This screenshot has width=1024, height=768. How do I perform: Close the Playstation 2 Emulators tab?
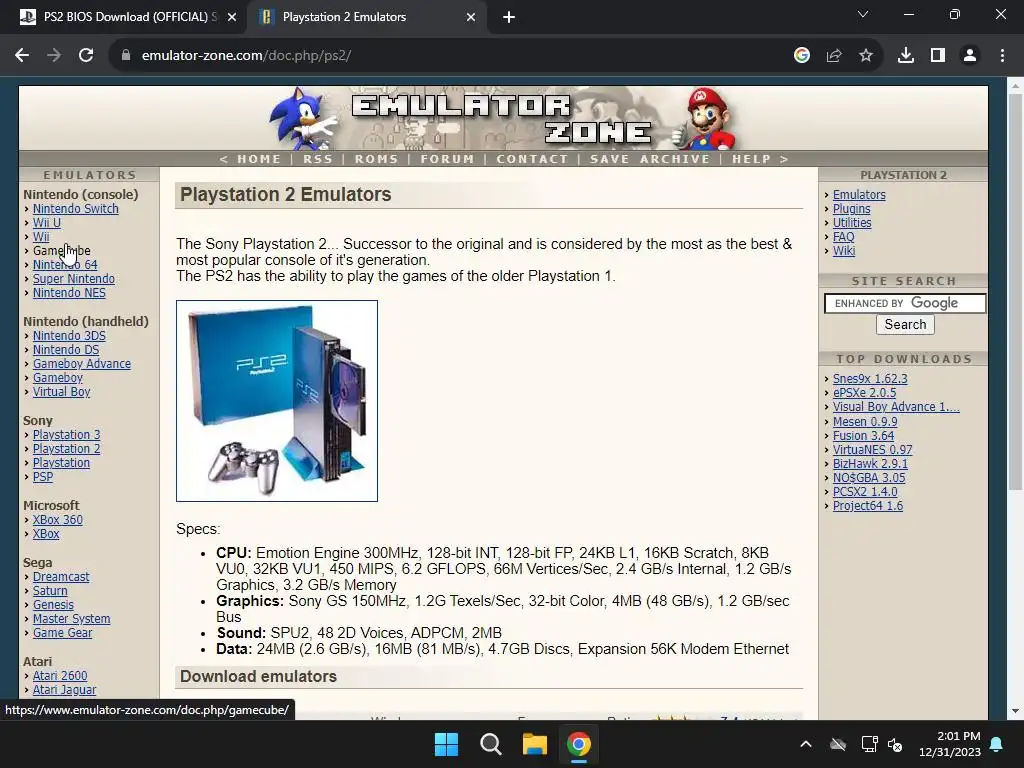[x=471, y=18]
